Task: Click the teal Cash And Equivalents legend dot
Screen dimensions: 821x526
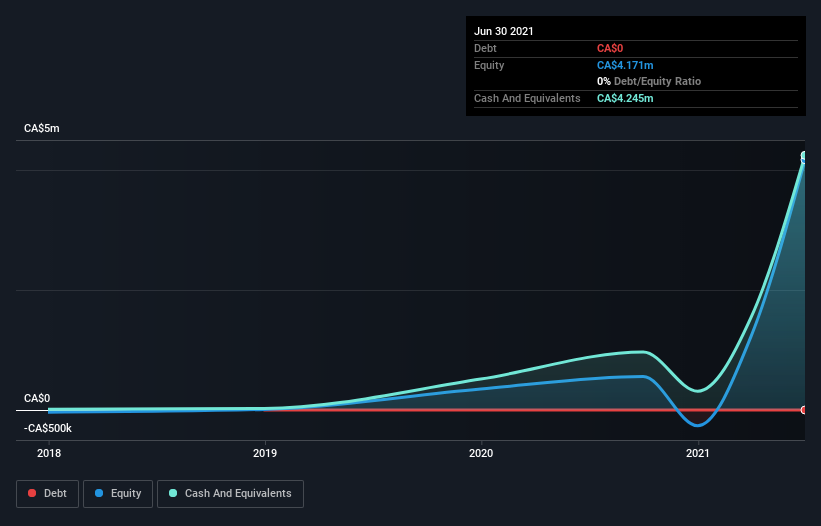Action: (173, 493)
